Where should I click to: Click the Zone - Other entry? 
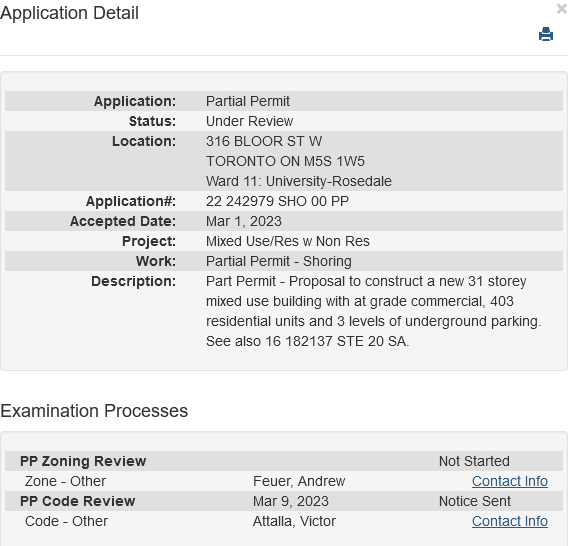65,481
